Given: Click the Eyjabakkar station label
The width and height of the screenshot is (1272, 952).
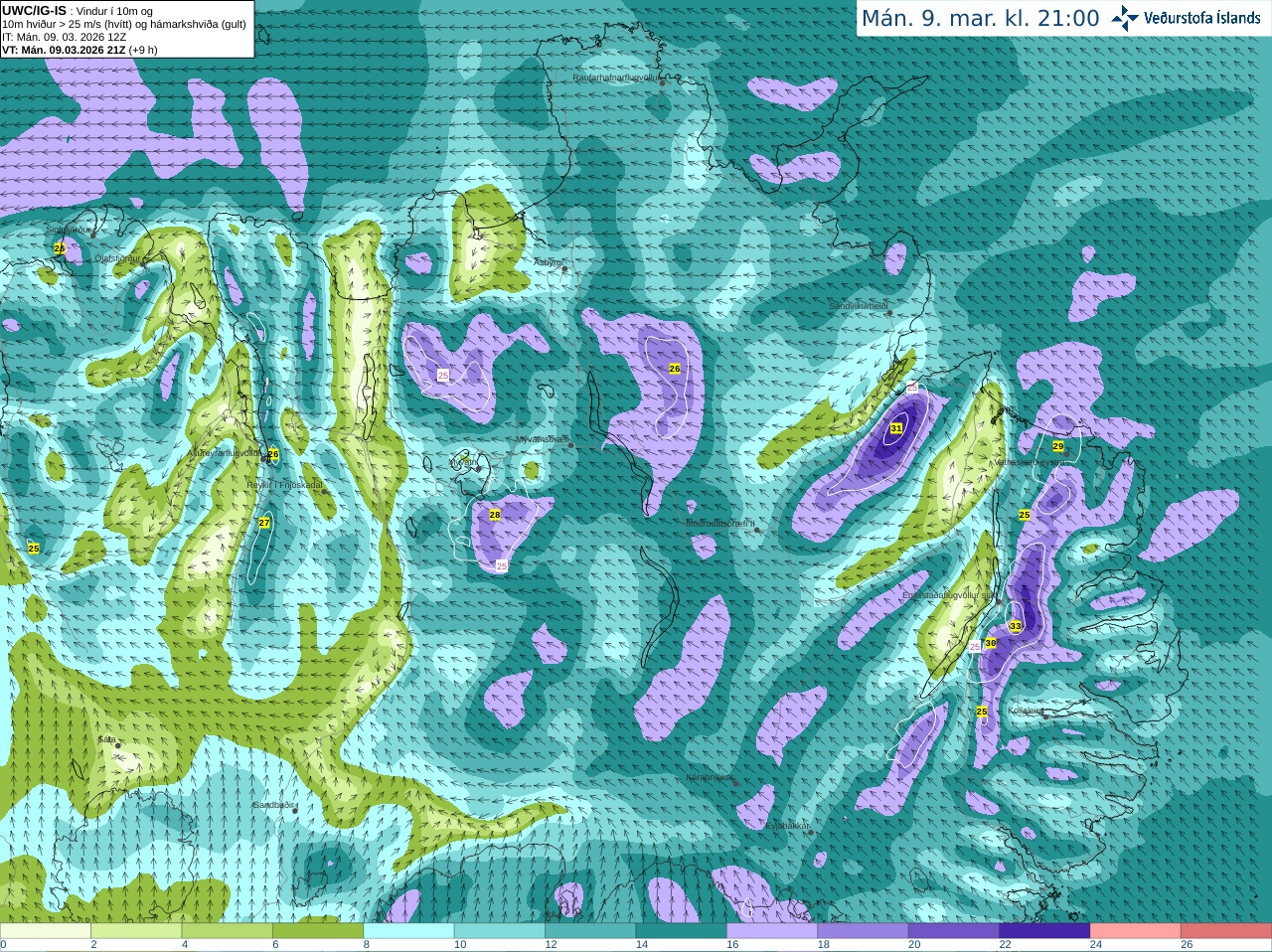Looking at the screenshot, I should pos(787,826).
